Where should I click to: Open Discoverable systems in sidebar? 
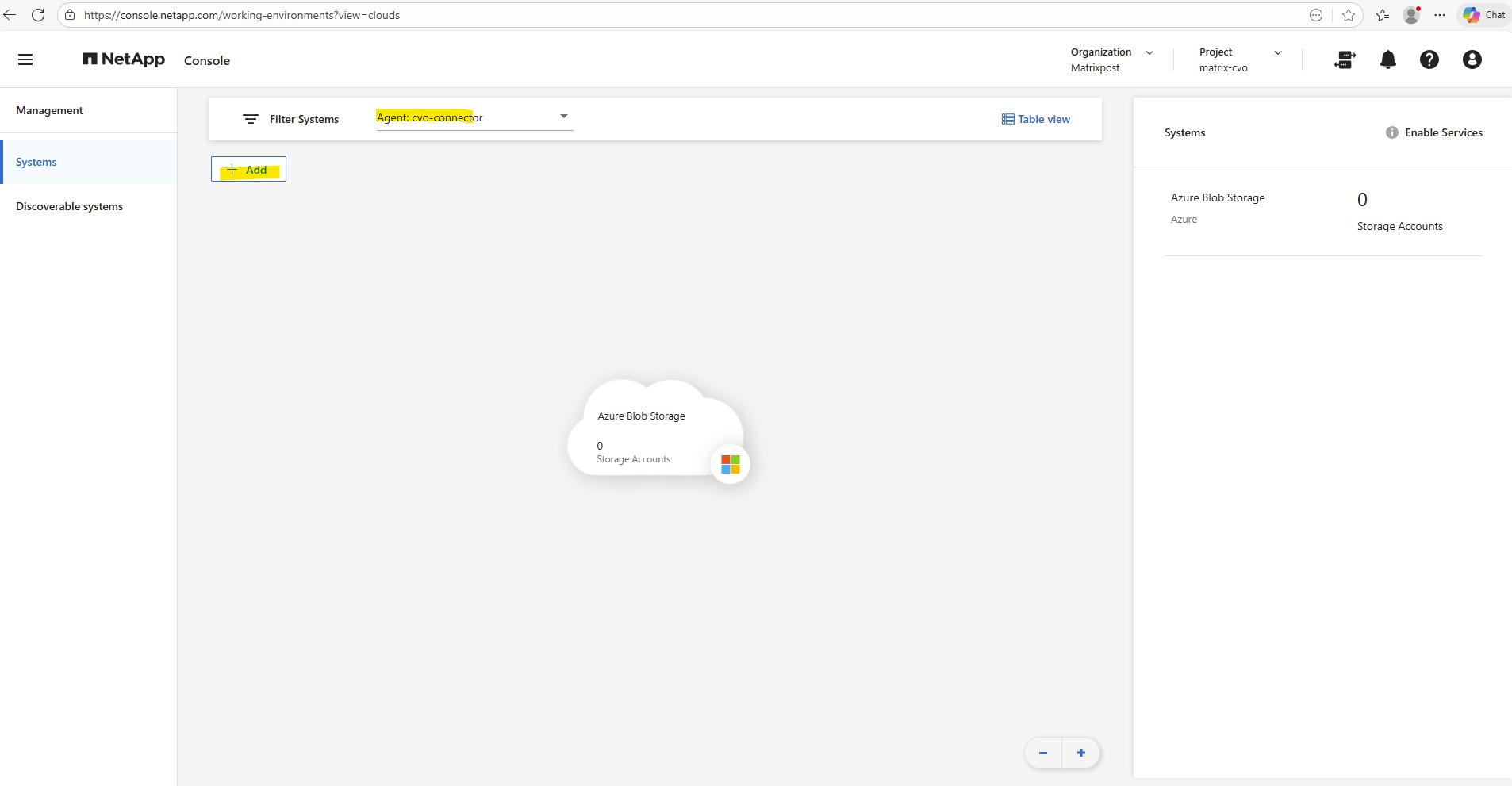(x=70, y=206)
